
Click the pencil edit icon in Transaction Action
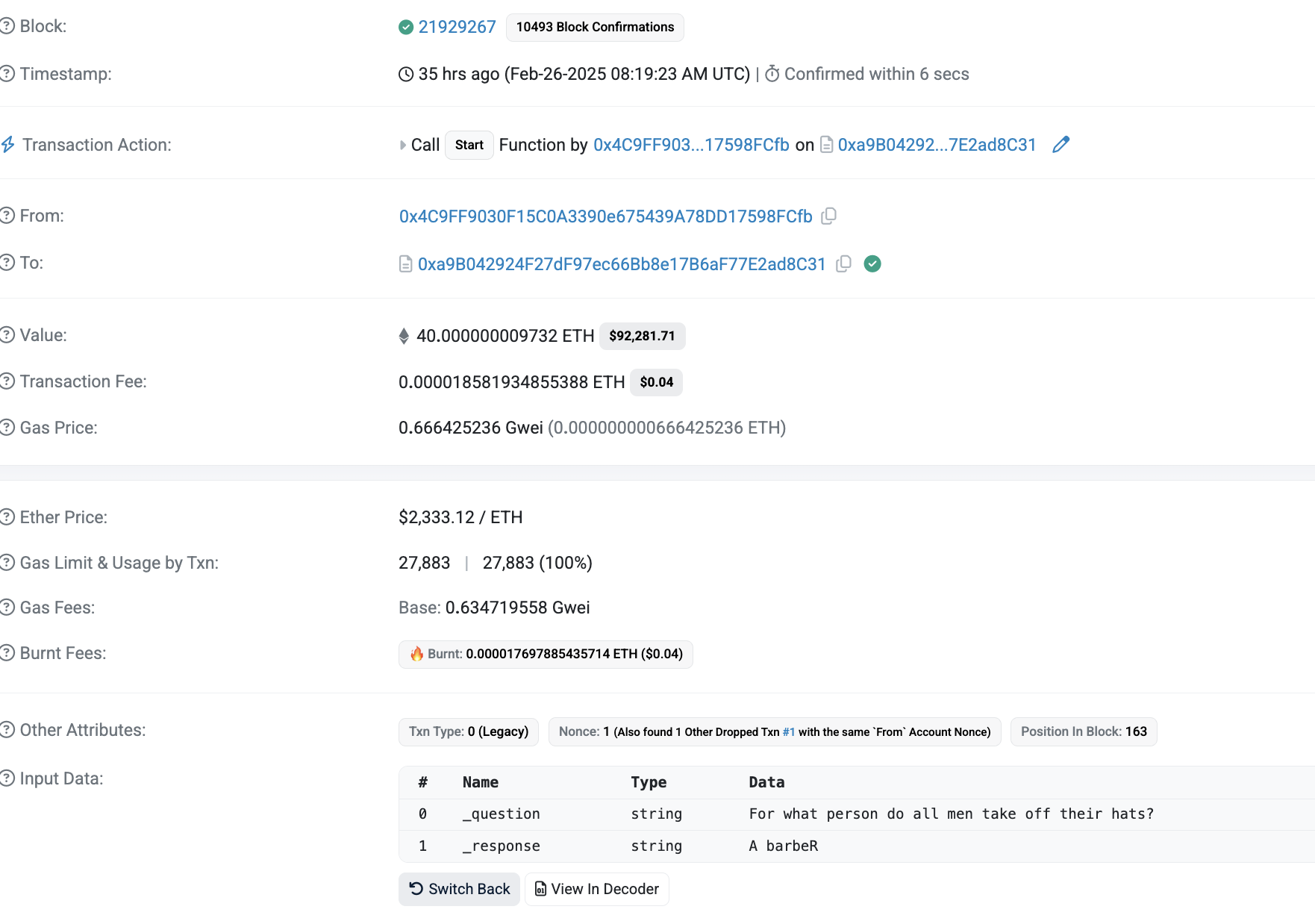pyautogui.click(x=1061, y=145)
